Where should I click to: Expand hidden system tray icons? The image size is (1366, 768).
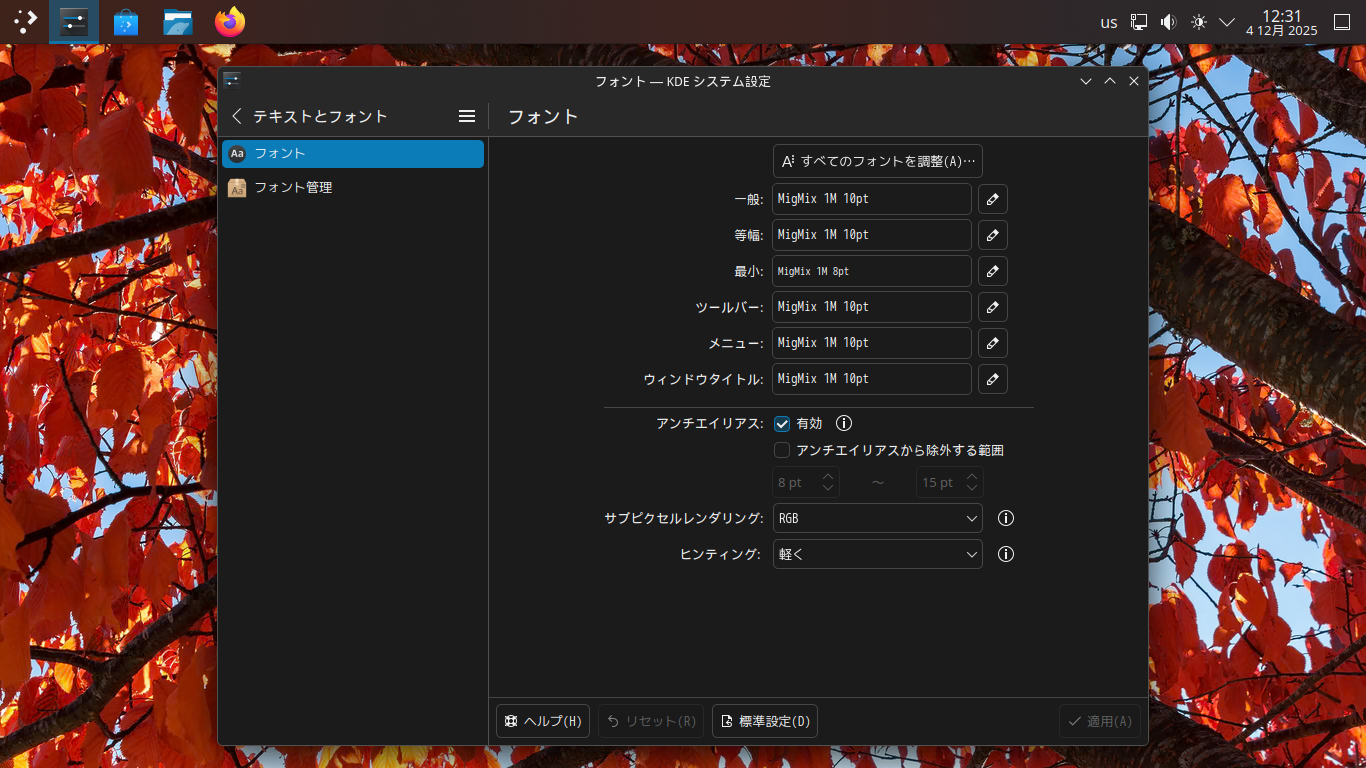coord(1227,22)
